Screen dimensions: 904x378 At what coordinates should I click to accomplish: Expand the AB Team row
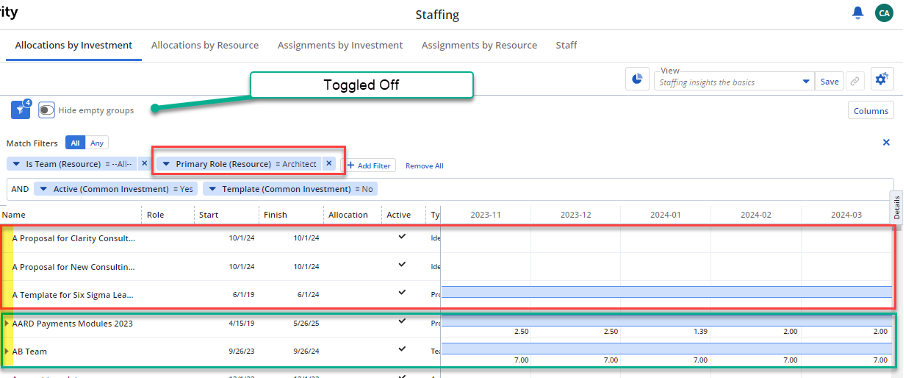[6, 351]
